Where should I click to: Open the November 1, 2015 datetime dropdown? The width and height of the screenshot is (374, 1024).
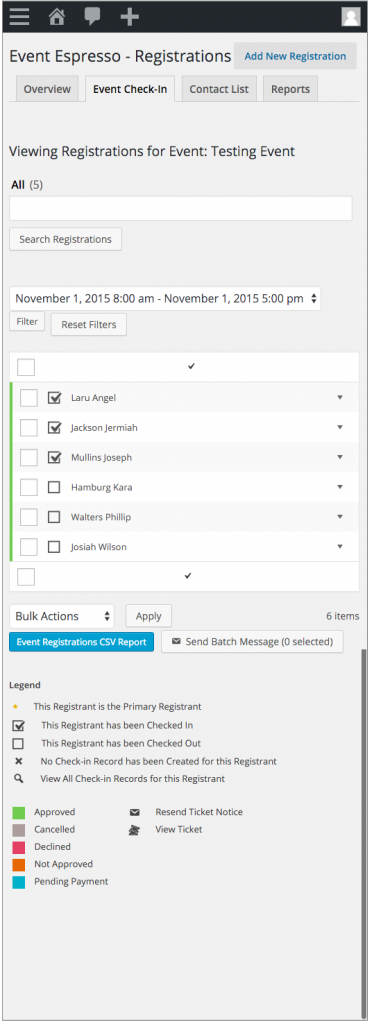pos(165,298)
